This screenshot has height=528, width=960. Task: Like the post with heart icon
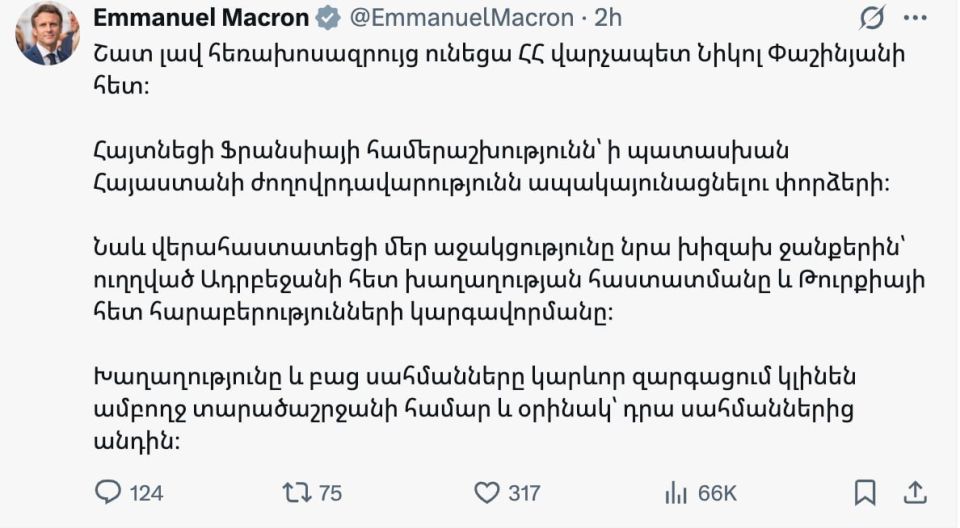(x=486, y=492)
